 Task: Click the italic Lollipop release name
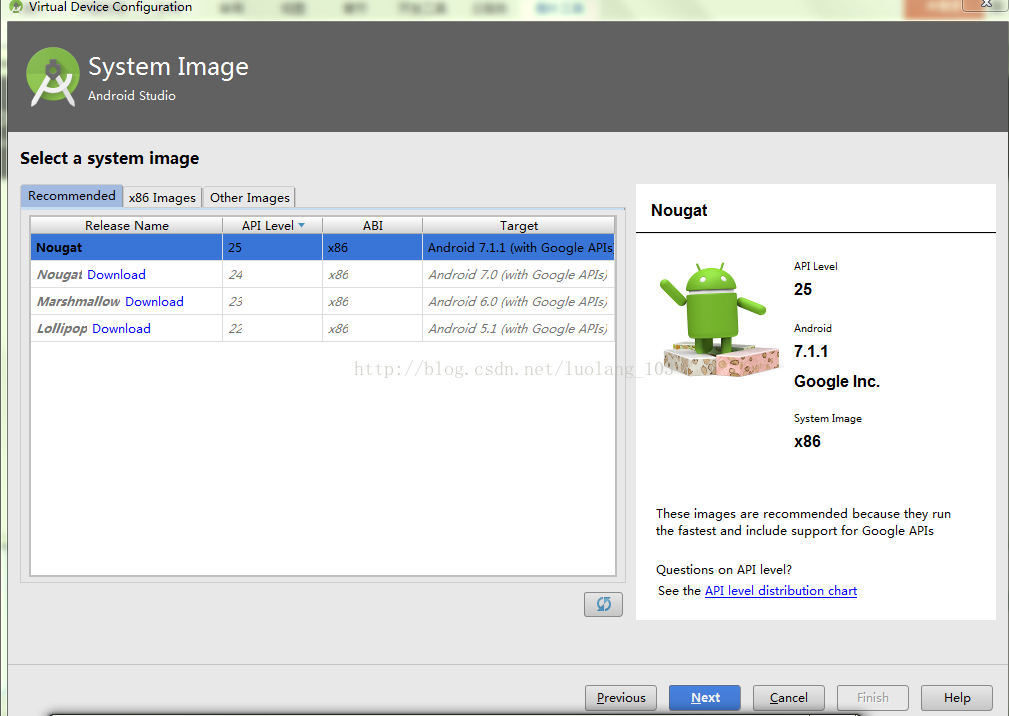click(62, 329)
